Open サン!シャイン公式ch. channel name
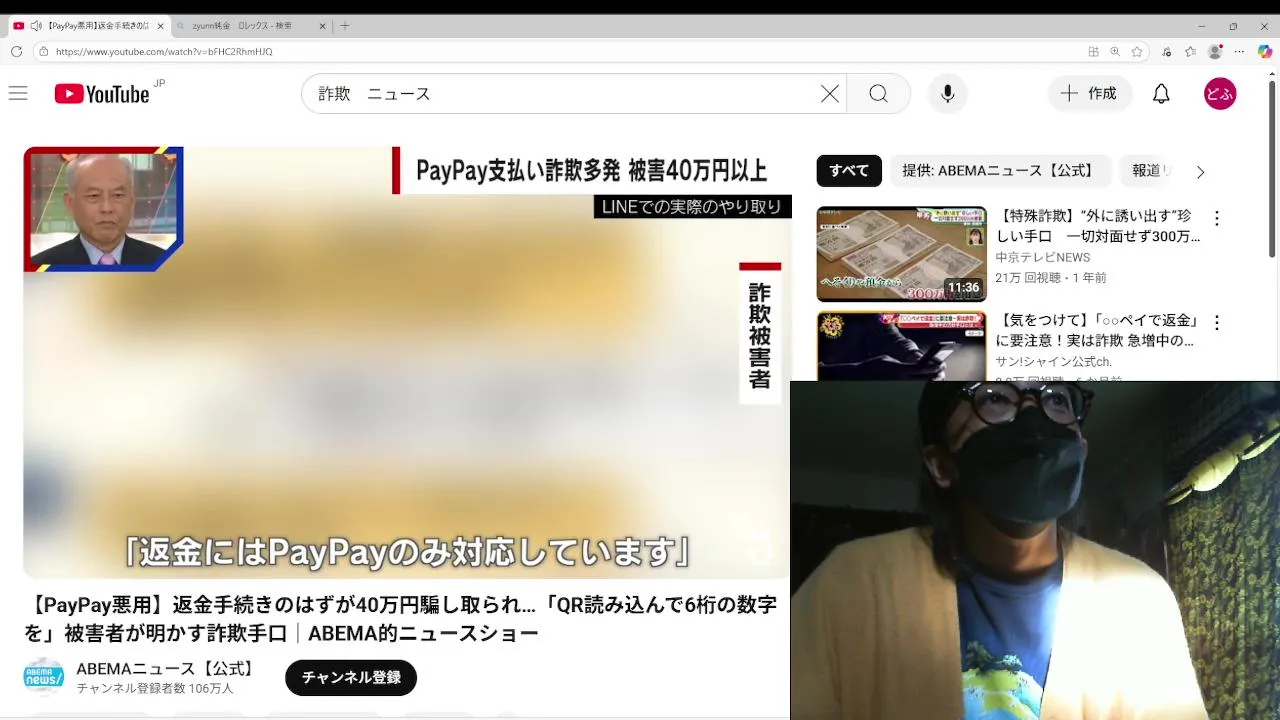The image size is (1280, 720). 1053,361
